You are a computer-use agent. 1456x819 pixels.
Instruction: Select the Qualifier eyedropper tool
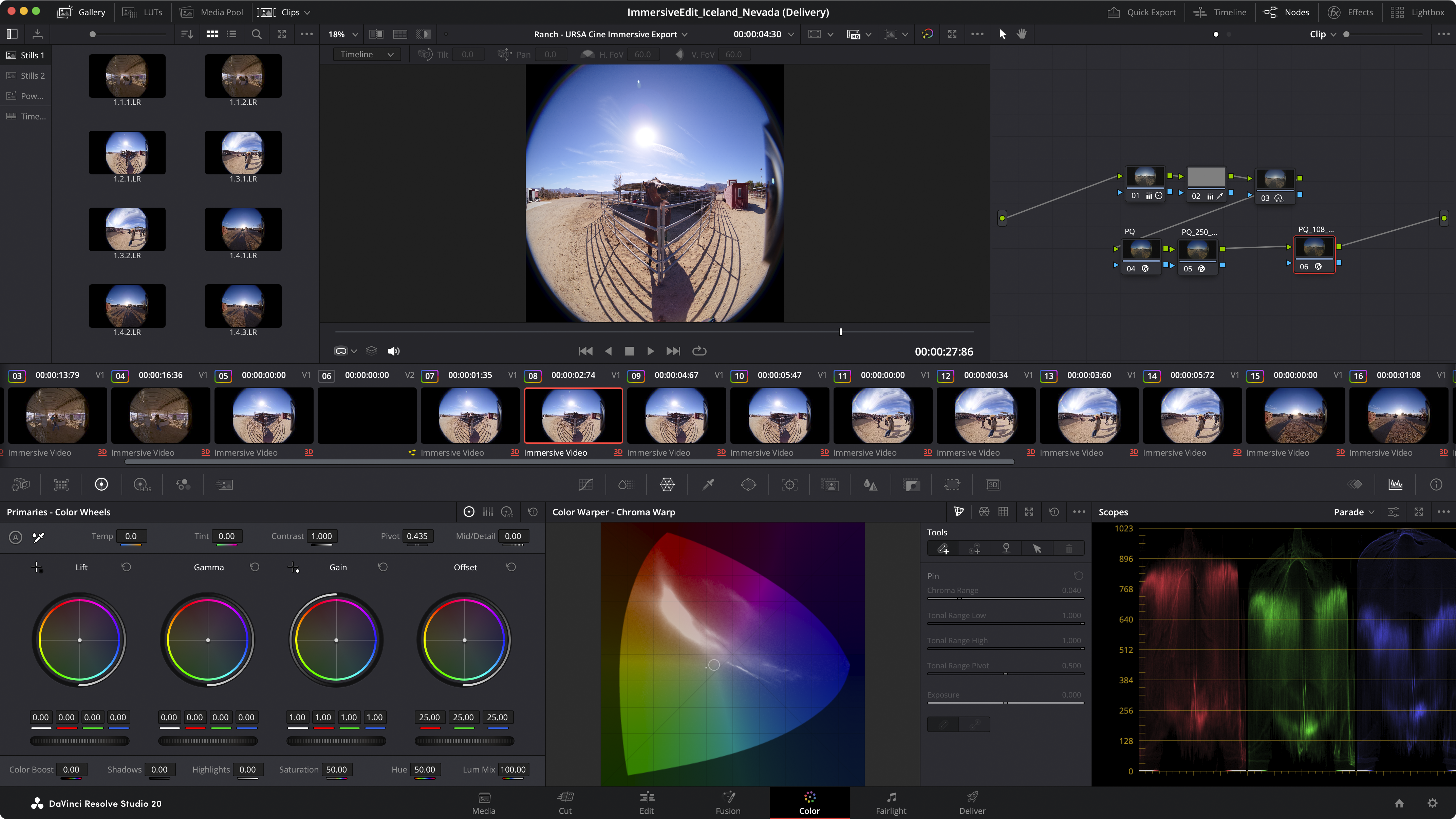click(x=708, y=484)
